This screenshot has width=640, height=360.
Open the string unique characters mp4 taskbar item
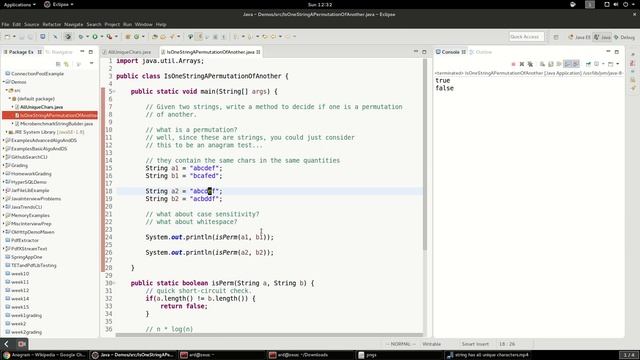pyautogui.click(x=488, y=355)
